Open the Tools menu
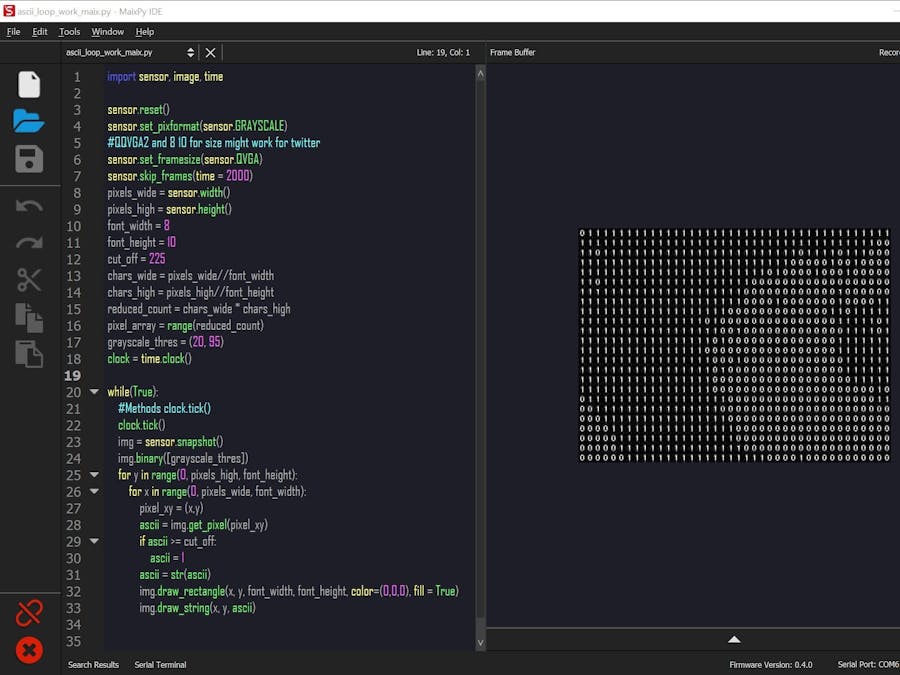This screenshot has width=900, height=675. tap(68, 31)
